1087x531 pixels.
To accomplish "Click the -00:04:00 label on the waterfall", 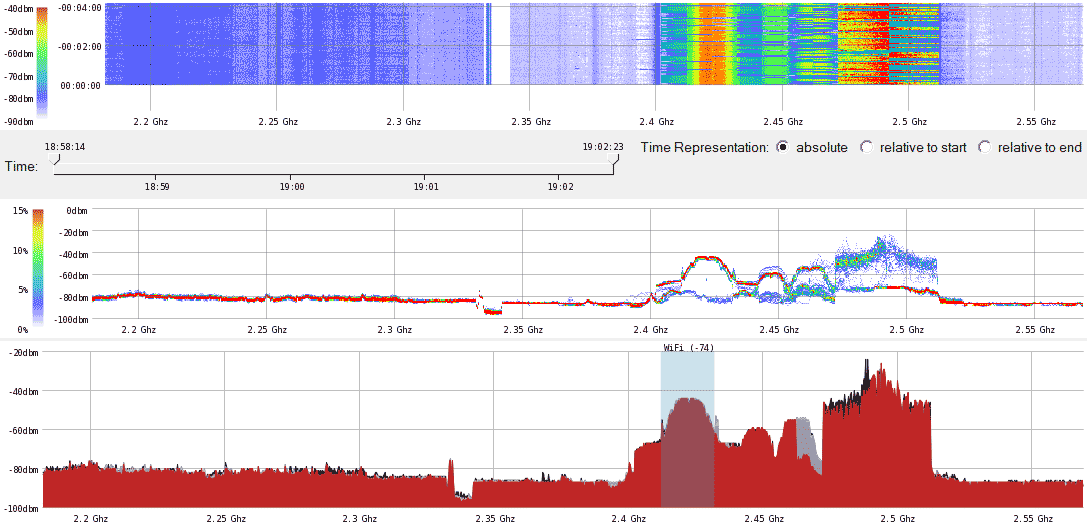I will click(80, 8).
